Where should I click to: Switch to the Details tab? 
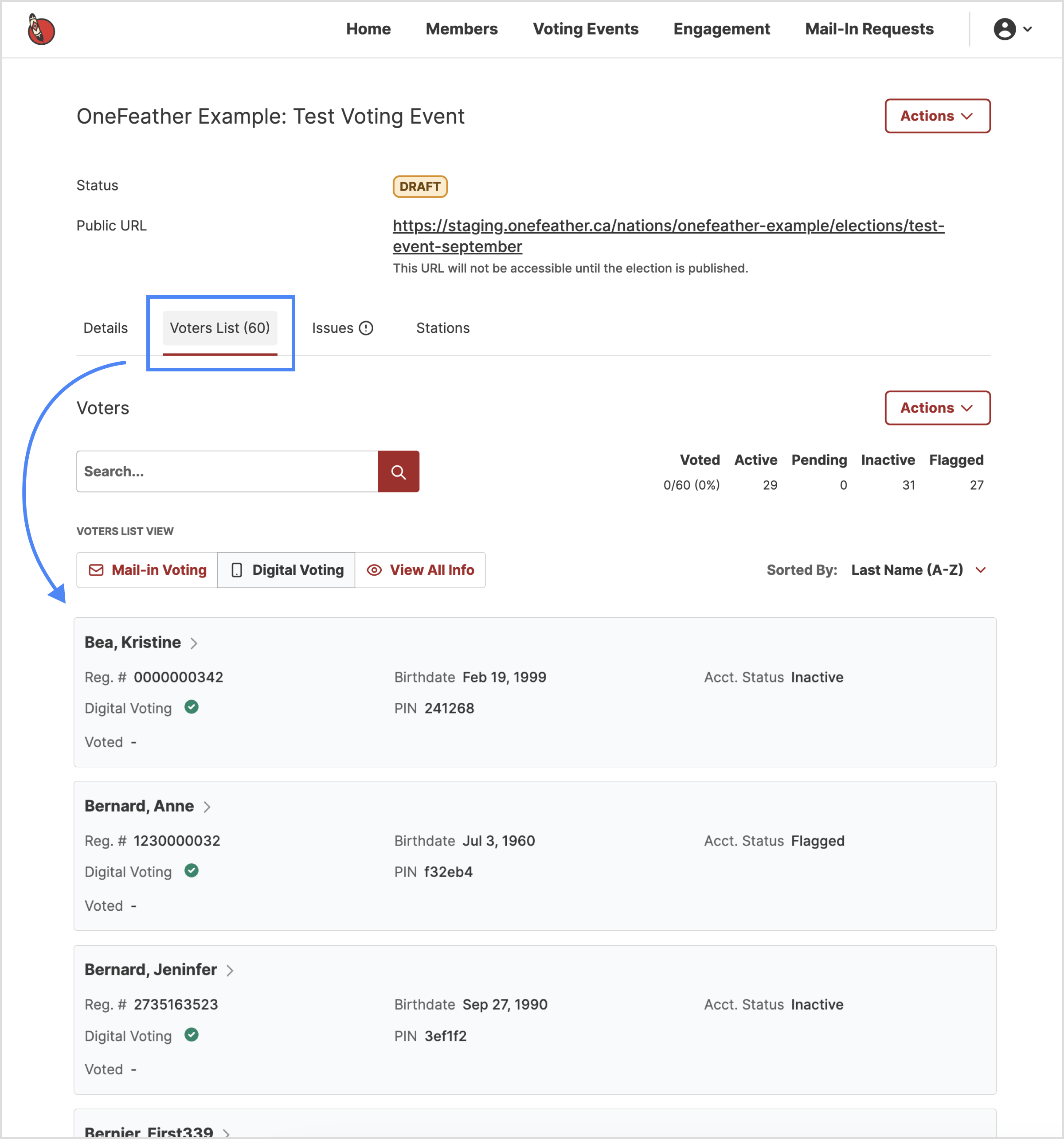coord(106,328)
